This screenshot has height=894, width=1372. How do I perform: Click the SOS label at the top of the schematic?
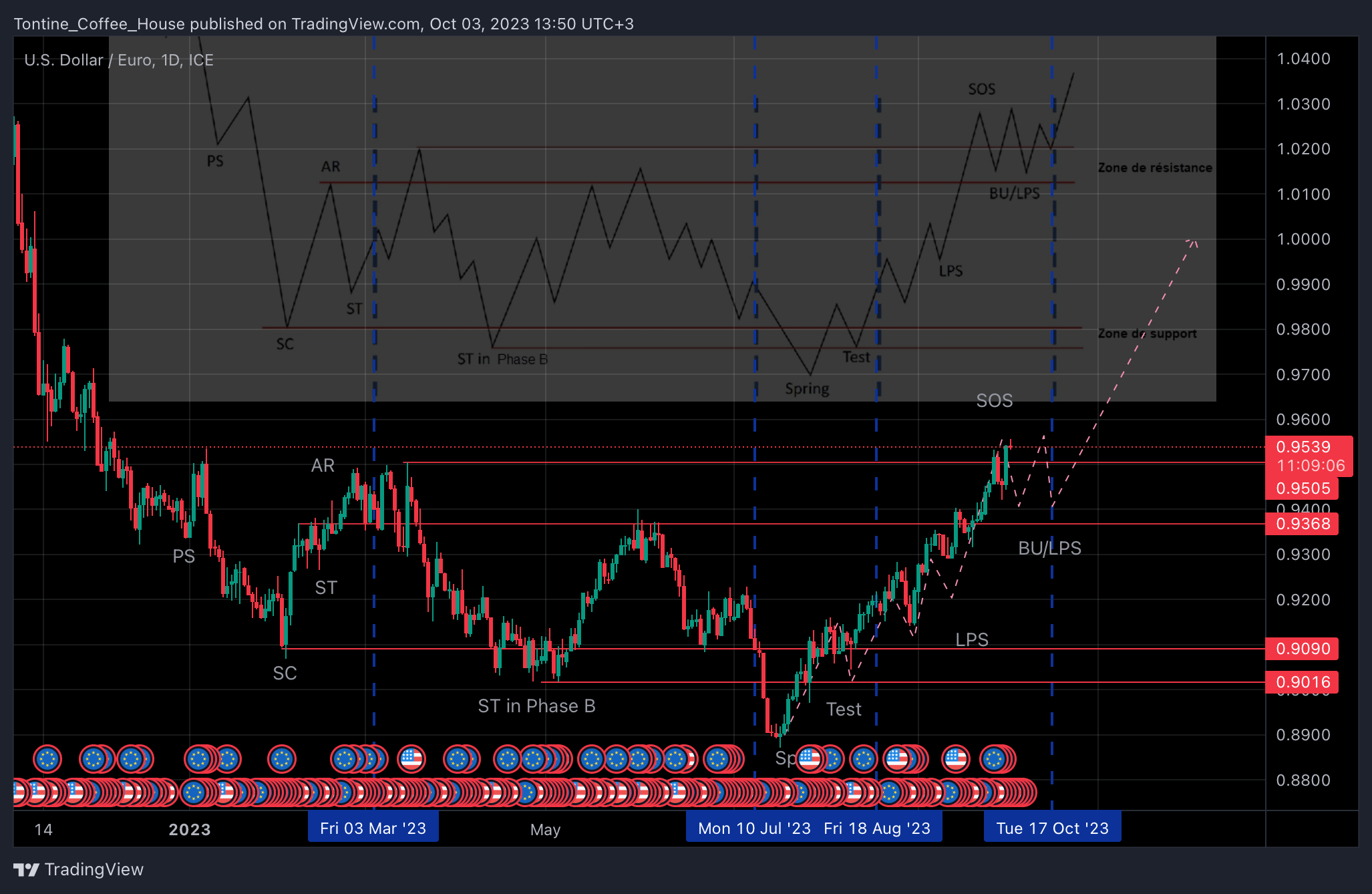tap(982, 89)
